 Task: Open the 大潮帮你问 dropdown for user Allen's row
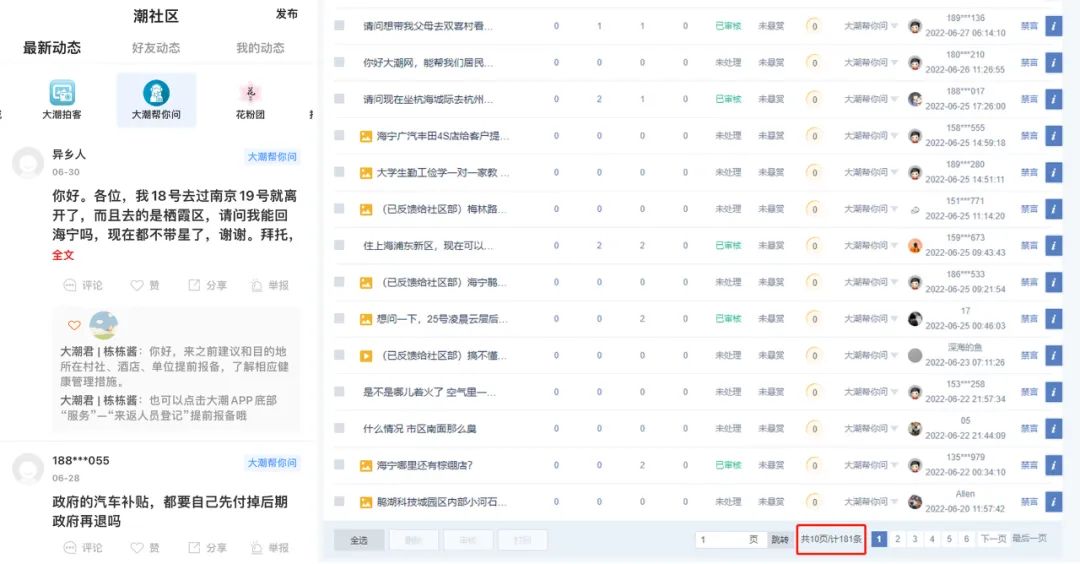click(894, 502)
